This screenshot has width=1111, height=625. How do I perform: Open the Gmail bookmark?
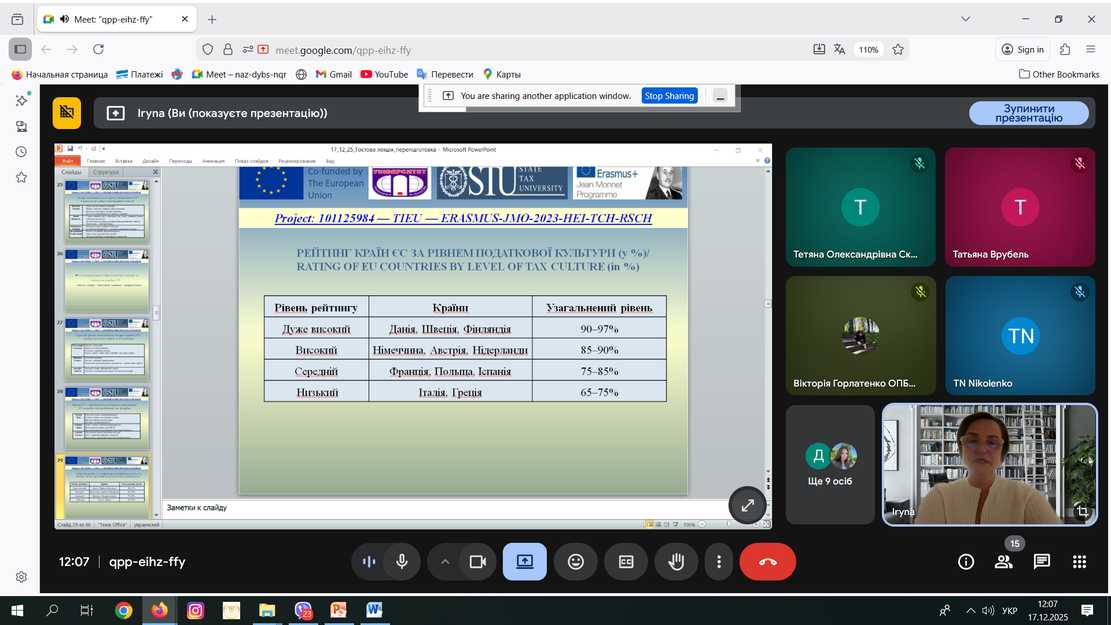tap(334, 74)
